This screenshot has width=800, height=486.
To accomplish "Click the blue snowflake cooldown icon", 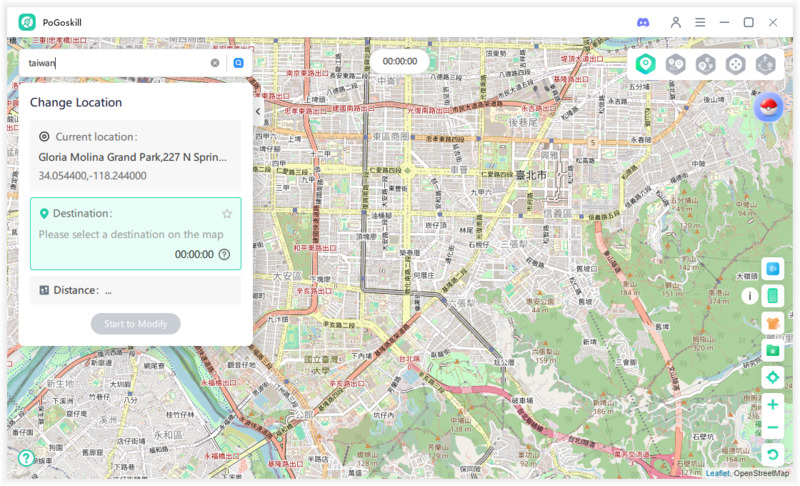I will 772,268.
